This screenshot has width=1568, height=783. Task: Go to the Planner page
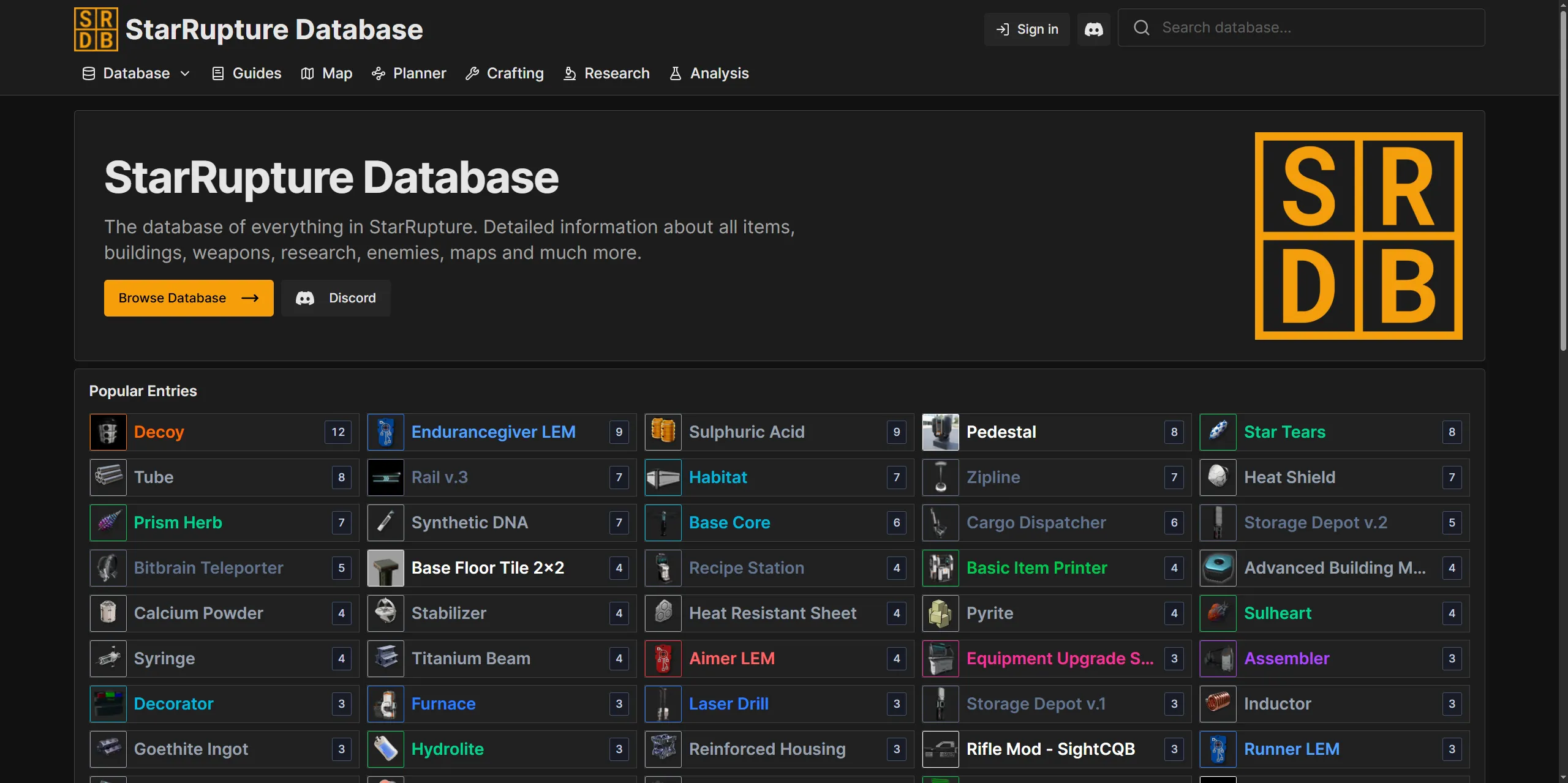[409, 73]
